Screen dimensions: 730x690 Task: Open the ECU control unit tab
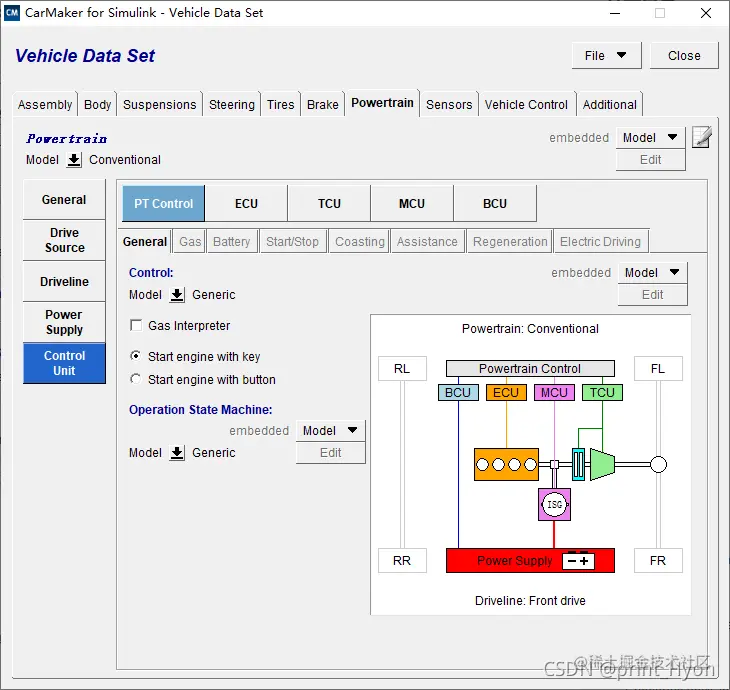[x=246, y=203]
